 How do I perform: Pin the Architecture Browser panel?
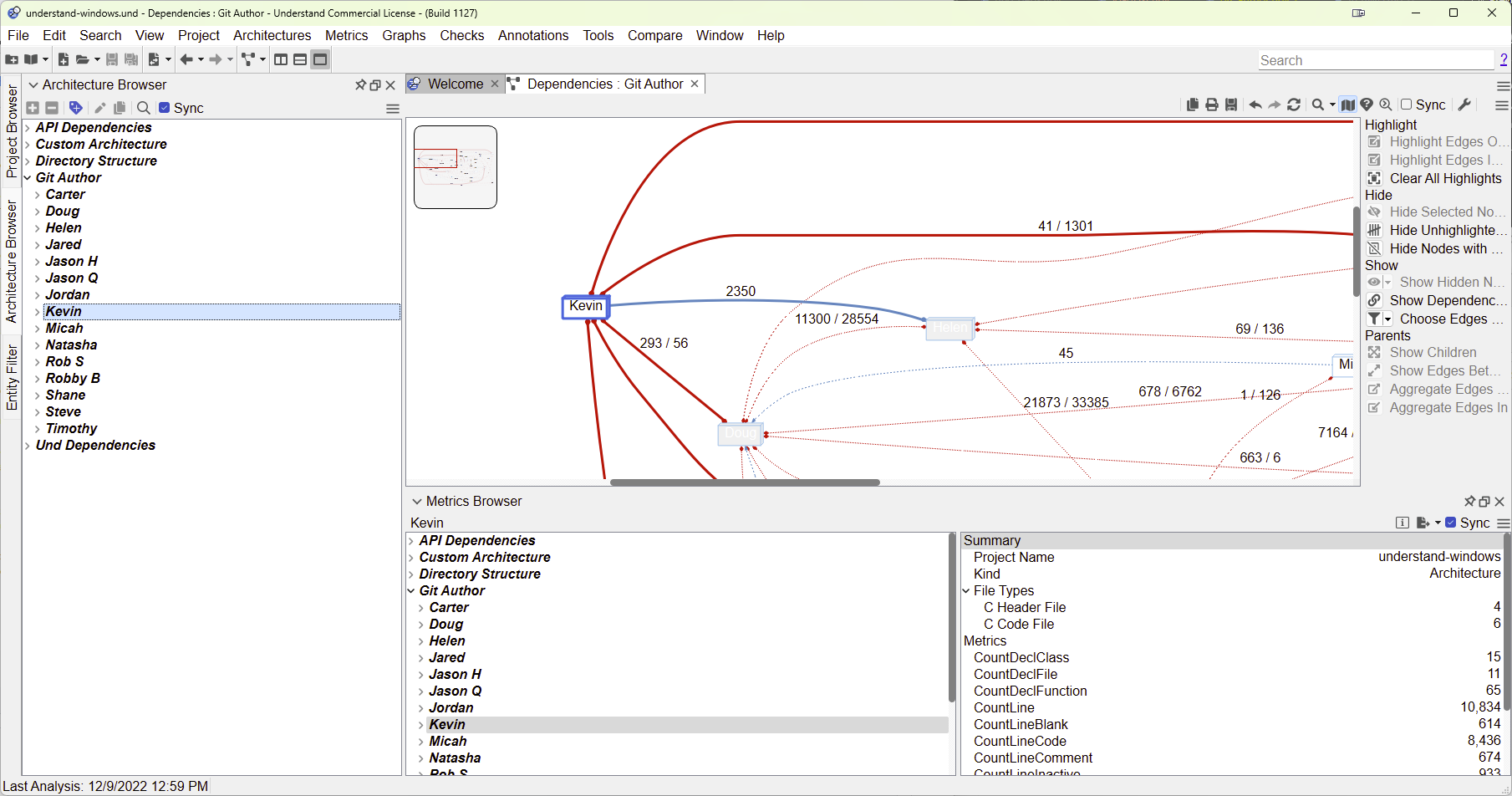360,85
